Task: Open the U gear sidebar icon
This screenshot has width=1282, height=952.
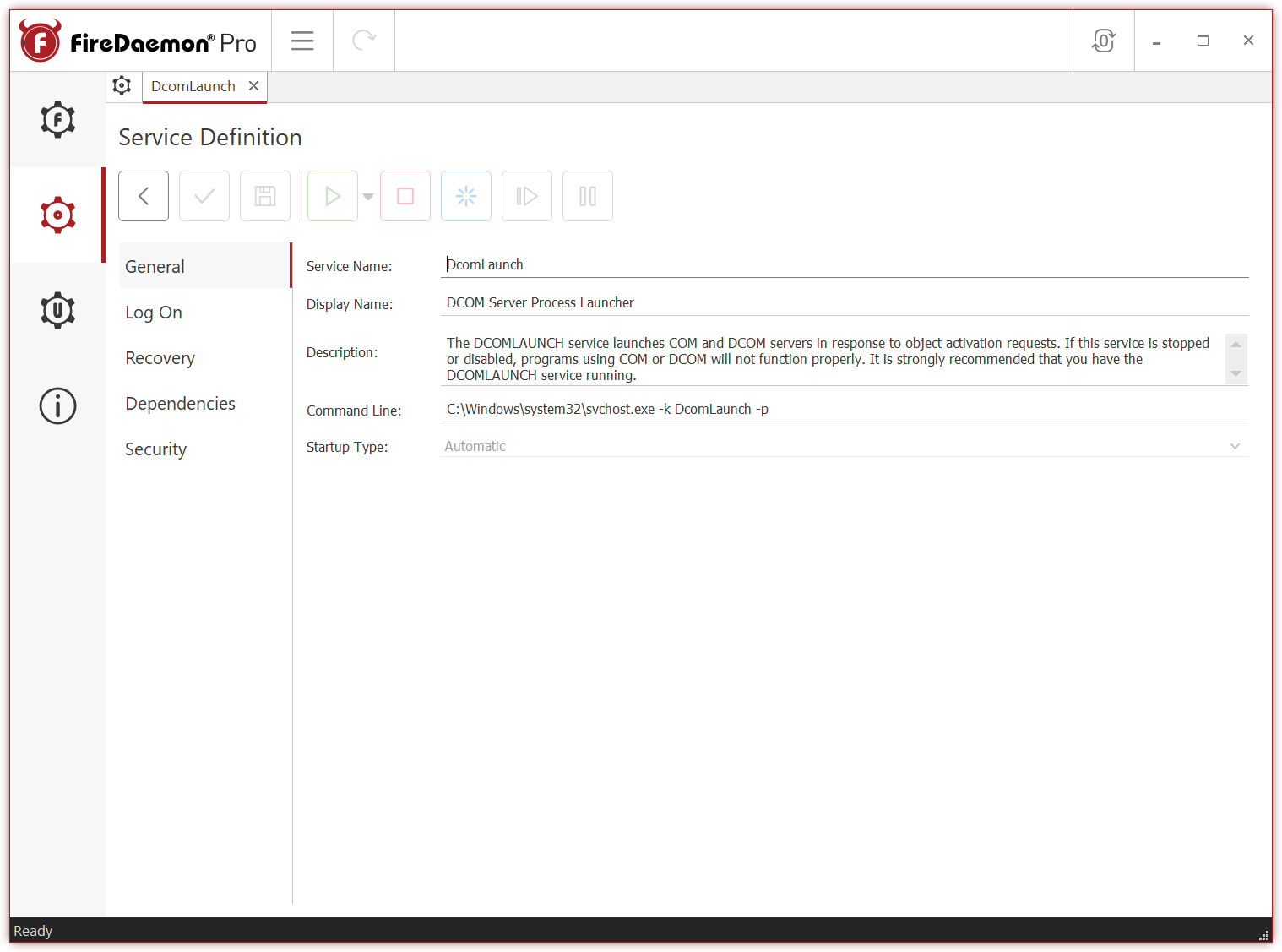Action: click(57, 311)
